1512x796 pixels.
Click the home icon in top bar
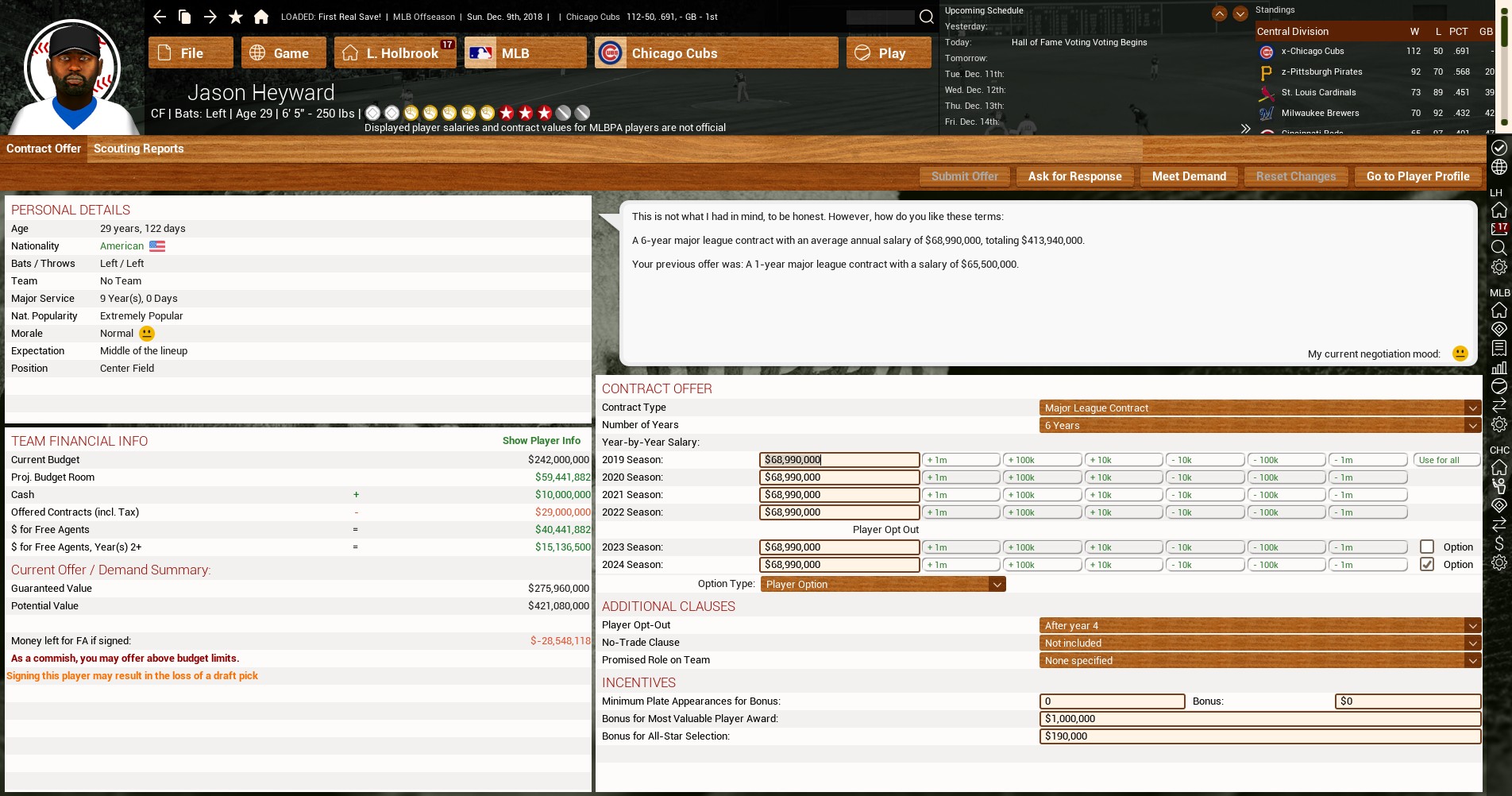pyautogui.click(x=261, y=17)
